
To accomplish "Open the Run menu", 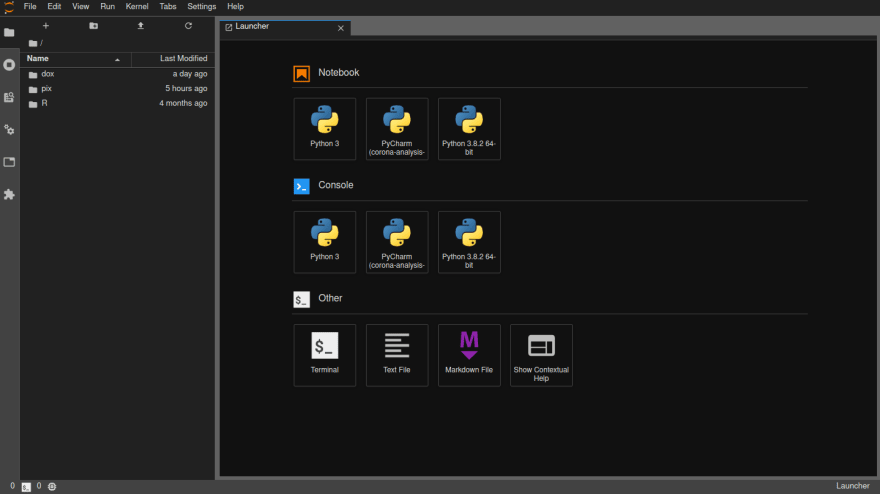I will [107, 7].
